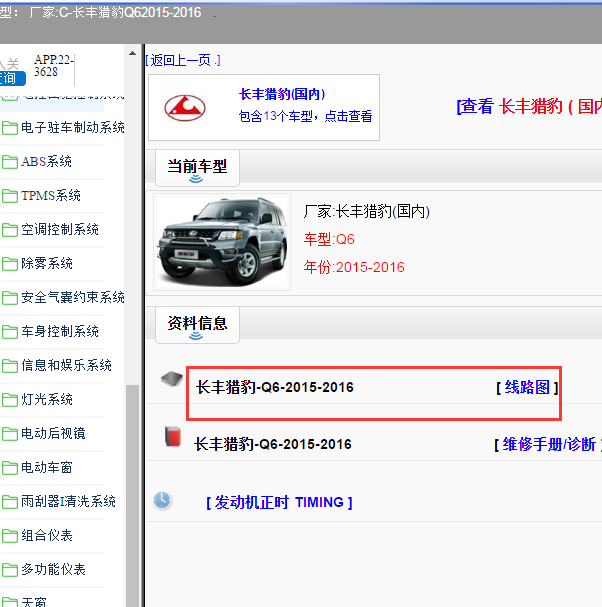Viewport: 602px width, 607px height.
Task: Click the red 长丰猎豹 brand logo
Action: 185,108
